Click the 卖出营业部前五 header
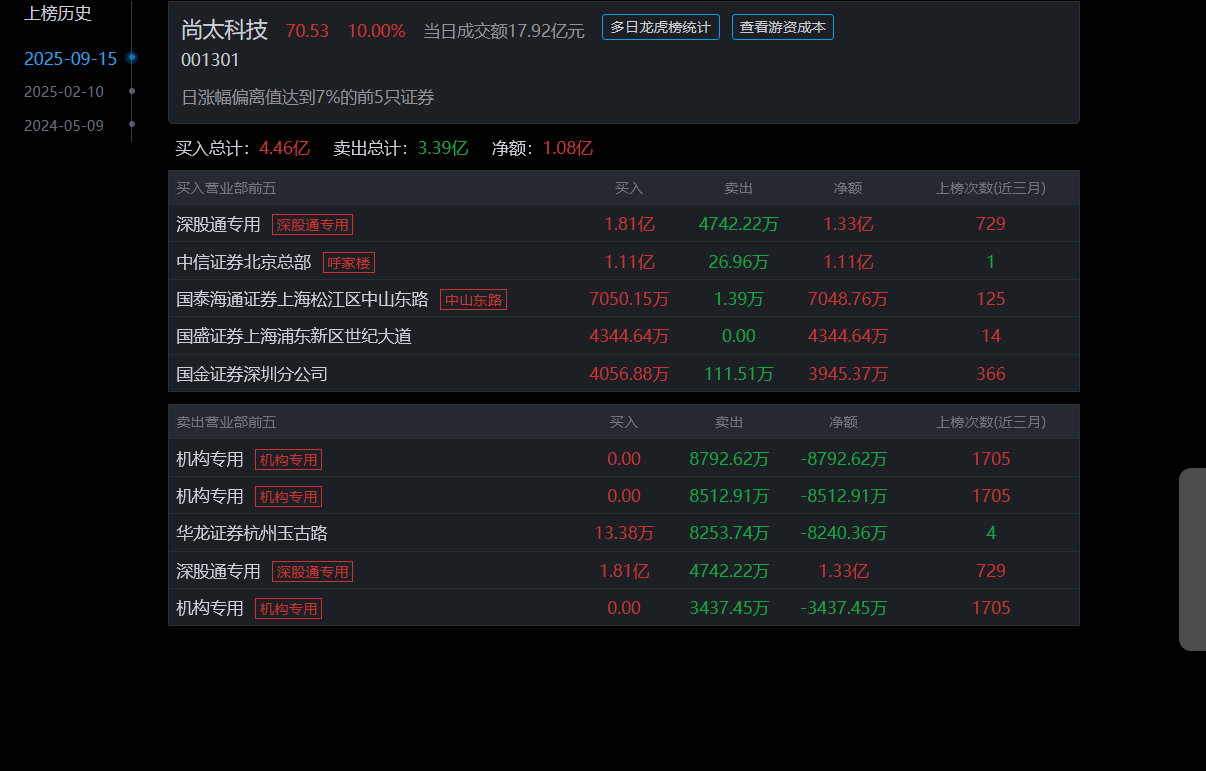This screenshot has height=771, width=1206. click(x=226, y=422)
